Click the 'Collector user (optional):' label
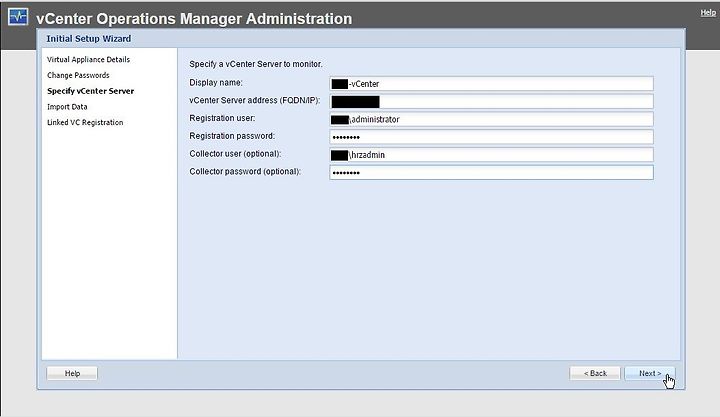 point(235,154)
